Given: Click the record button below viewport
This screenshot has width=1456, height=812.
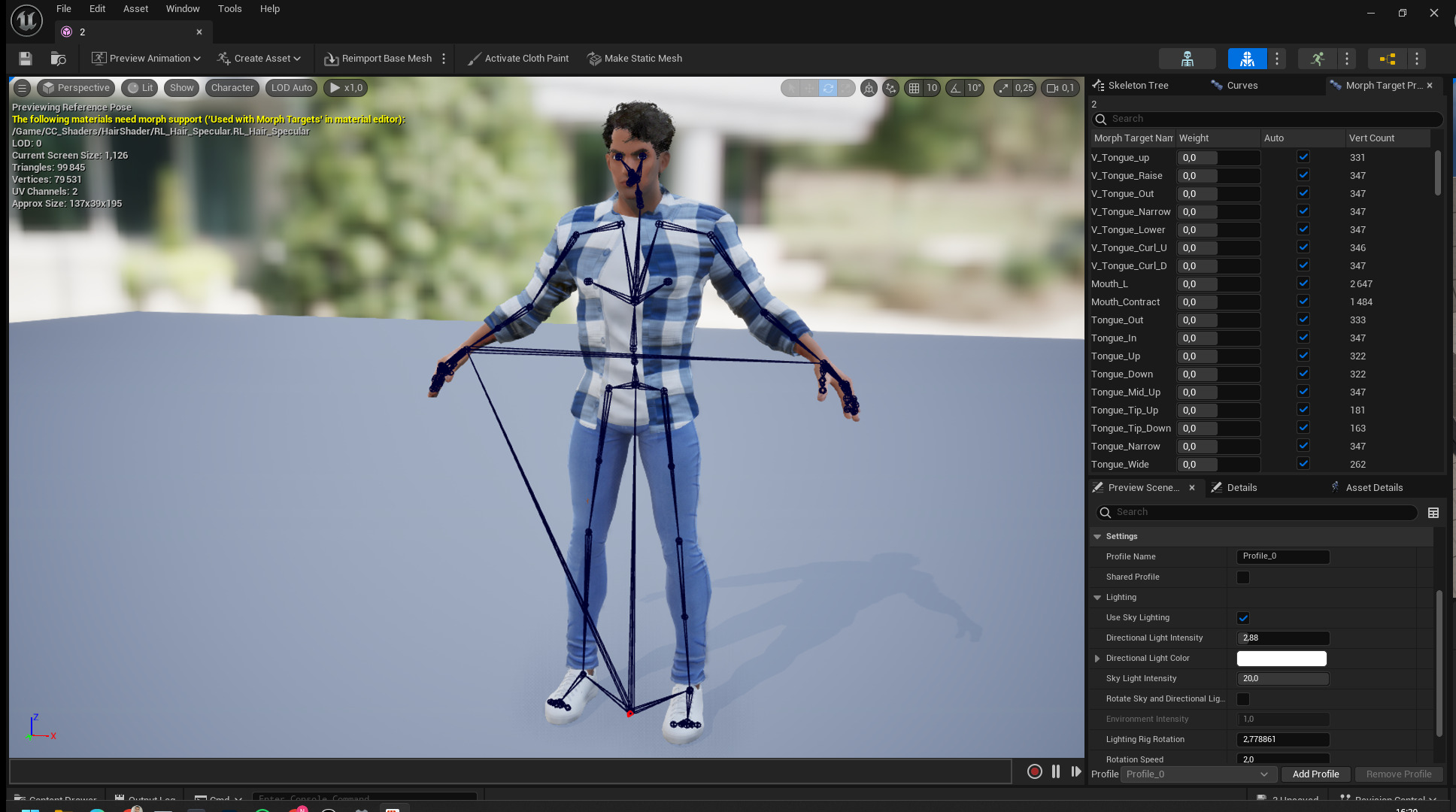Looking at the screenshot, I should [x=1034, y=771].
